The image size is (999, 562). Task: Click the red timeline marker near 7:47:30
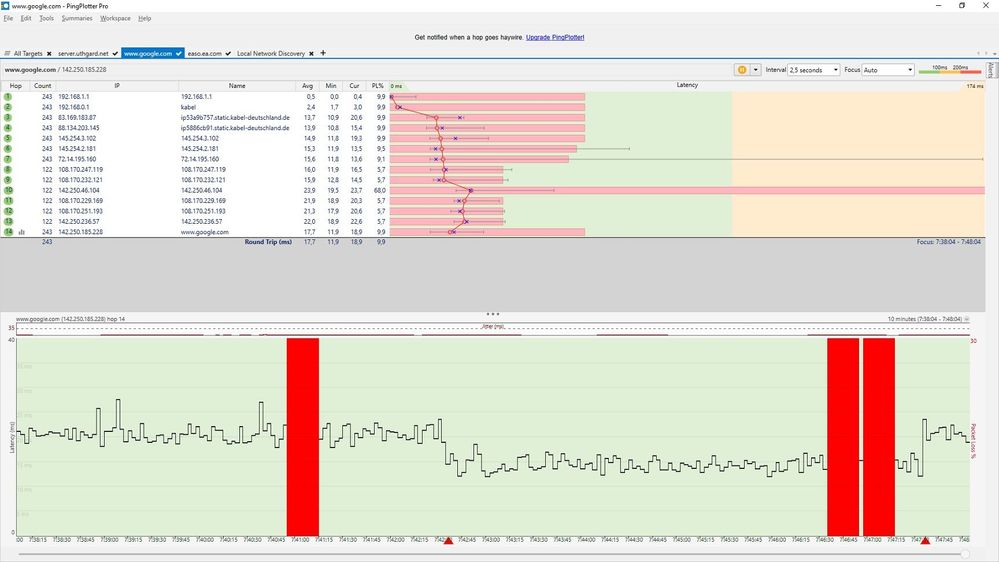click(x=925, y=540)
